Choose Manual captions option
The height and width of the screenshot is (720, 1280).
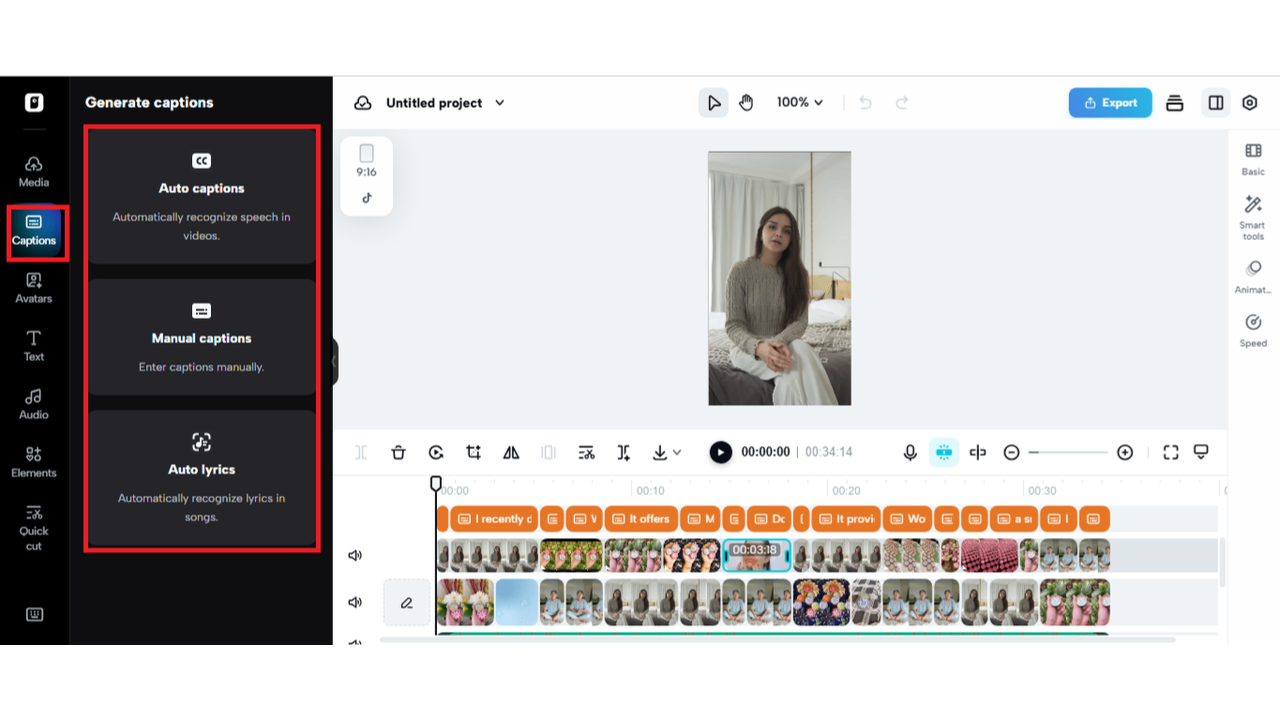click(202, 337)
